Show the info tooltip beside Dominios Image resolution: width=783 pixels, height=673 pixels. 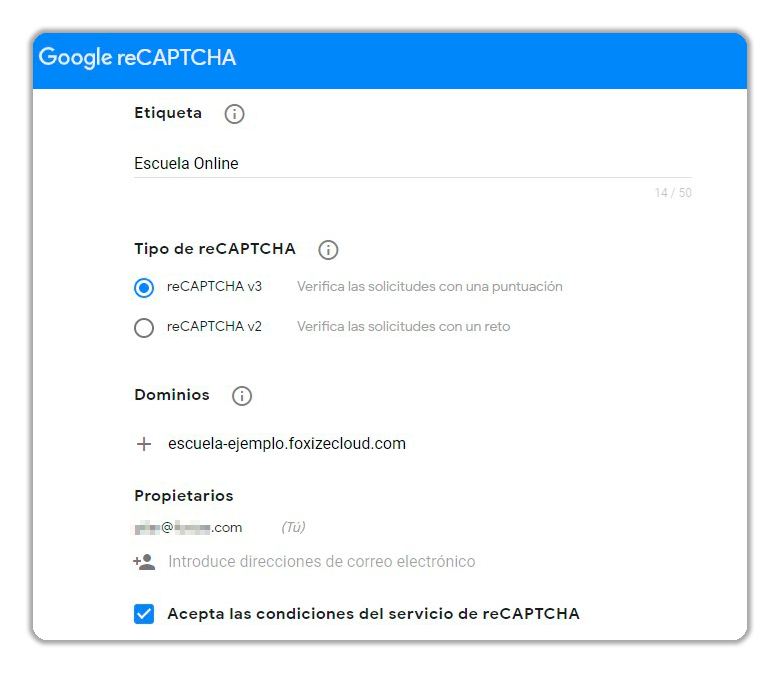click(242, 396)
